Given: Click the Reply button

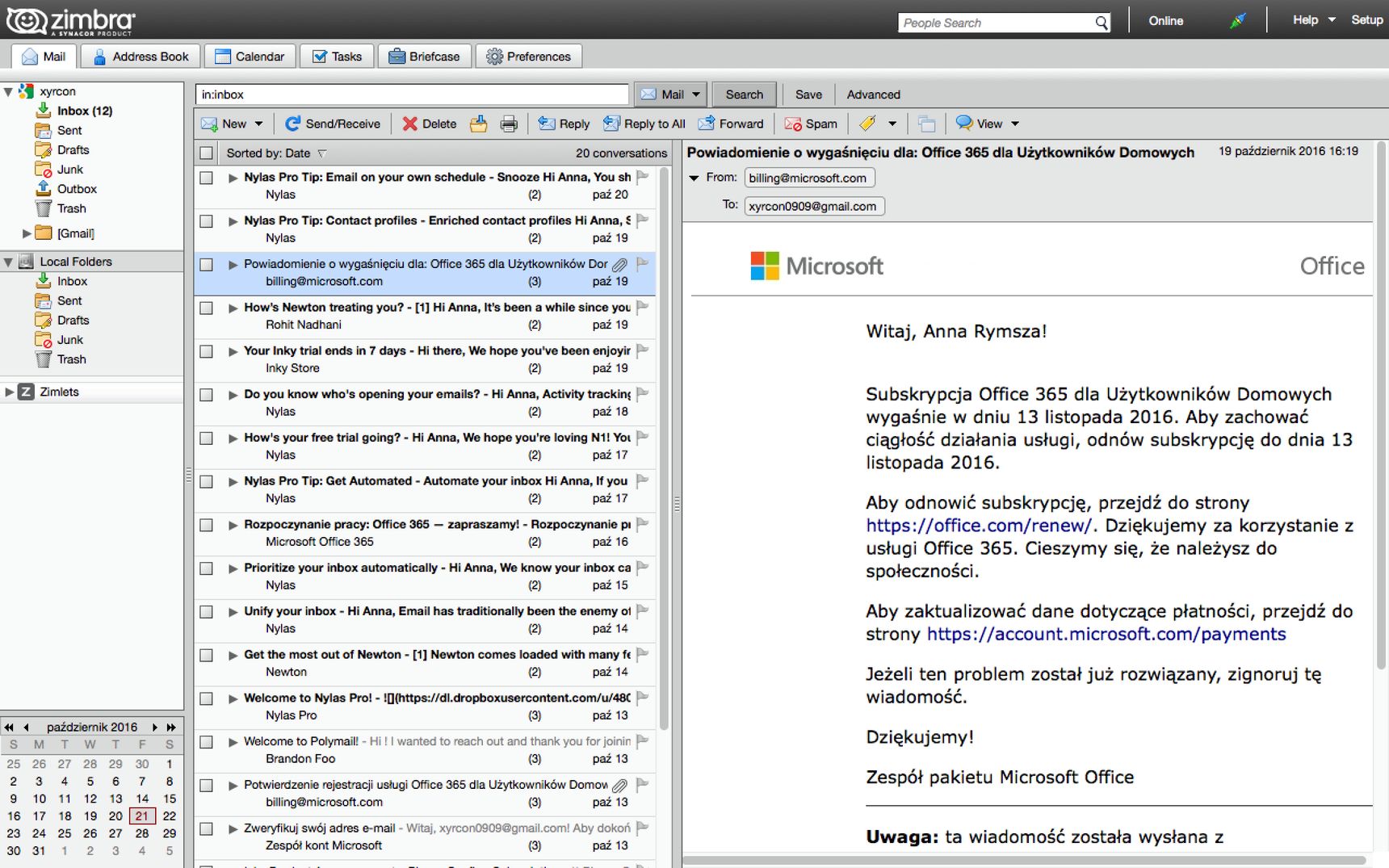Looking at the screenshot, I should pos(564,124).
